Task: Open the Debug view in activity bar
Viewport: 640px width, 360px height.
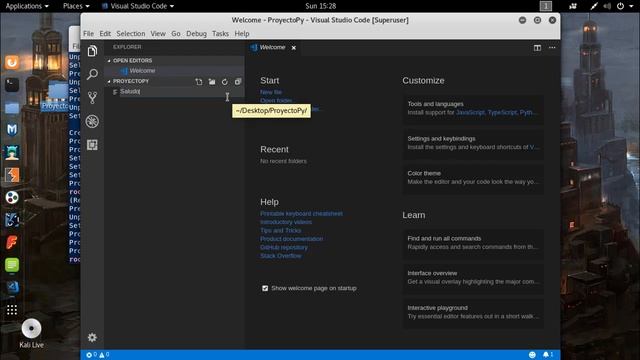Action: (x=92, y=121)
